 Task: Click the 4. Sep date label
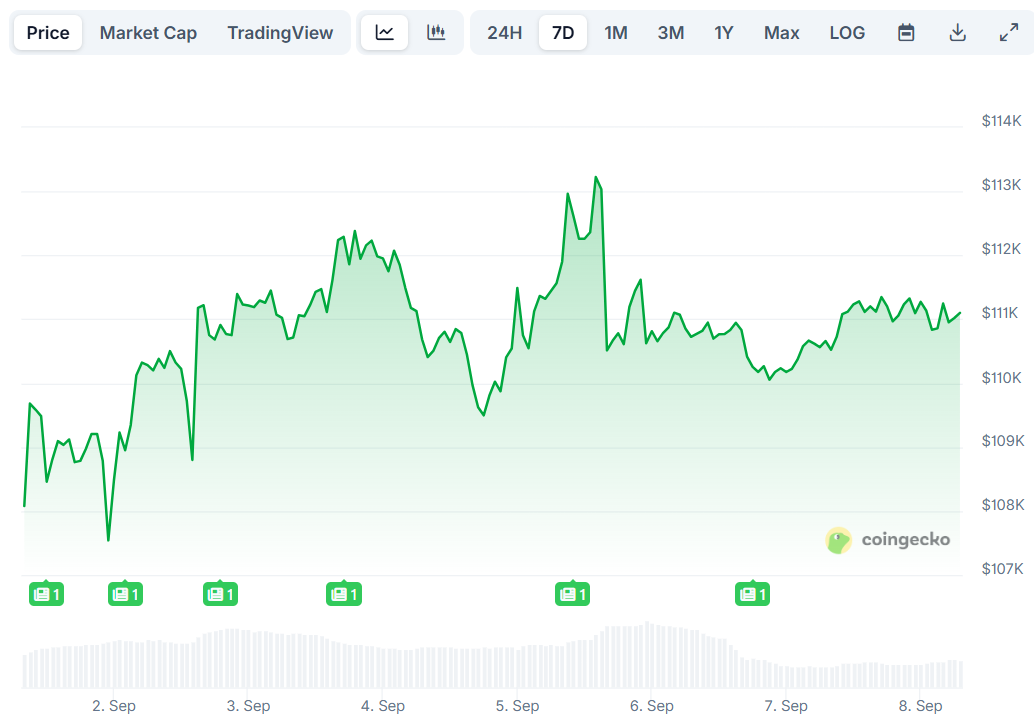pyautogui.click(x=383, y=706)
